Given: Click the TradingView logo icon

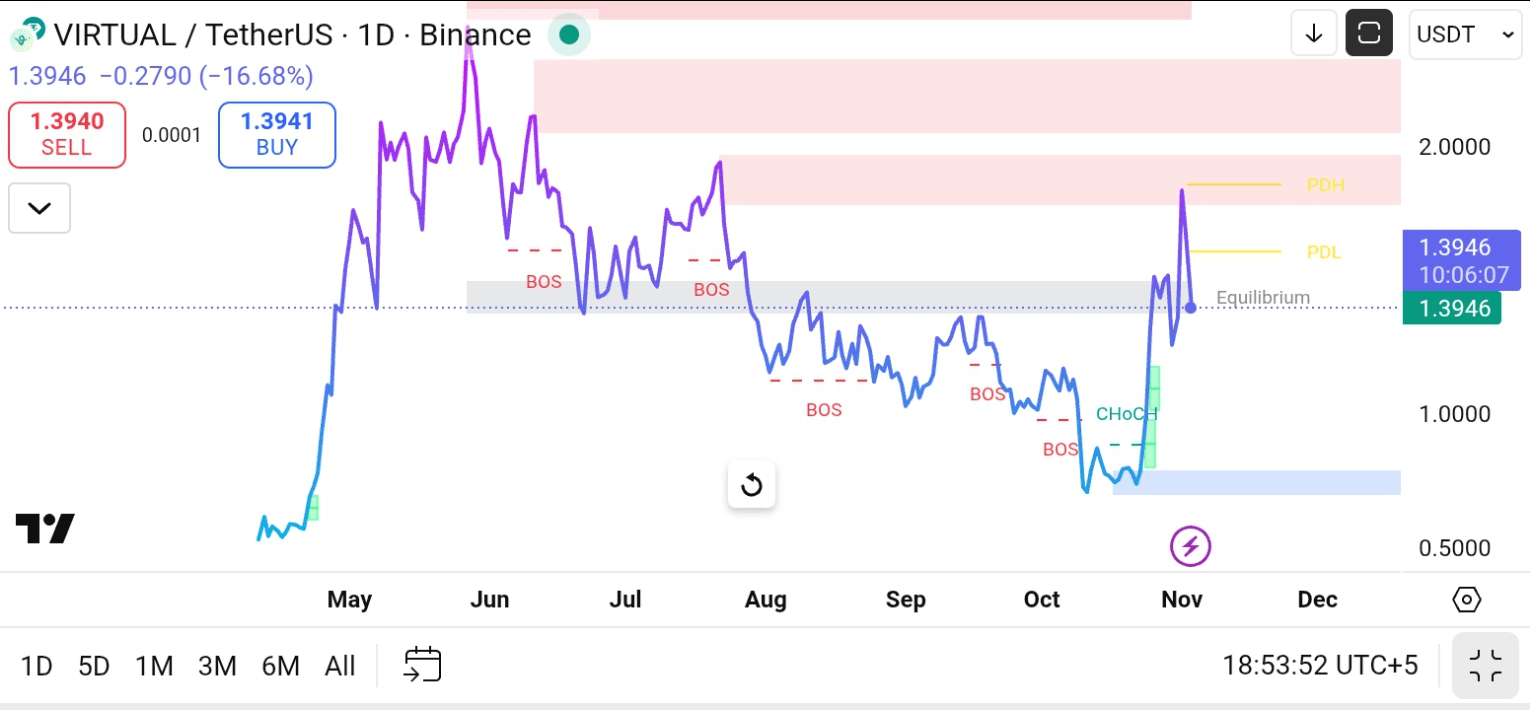Looking at the screenshot, I should pyautogui.click(x=45, y=528).
